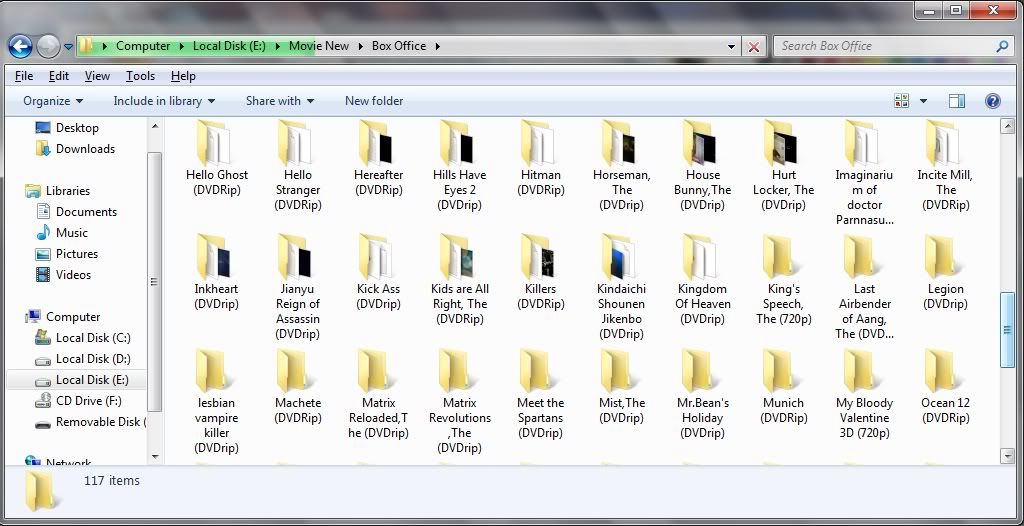Select the Meet the Spartans folder

(541, 394)
